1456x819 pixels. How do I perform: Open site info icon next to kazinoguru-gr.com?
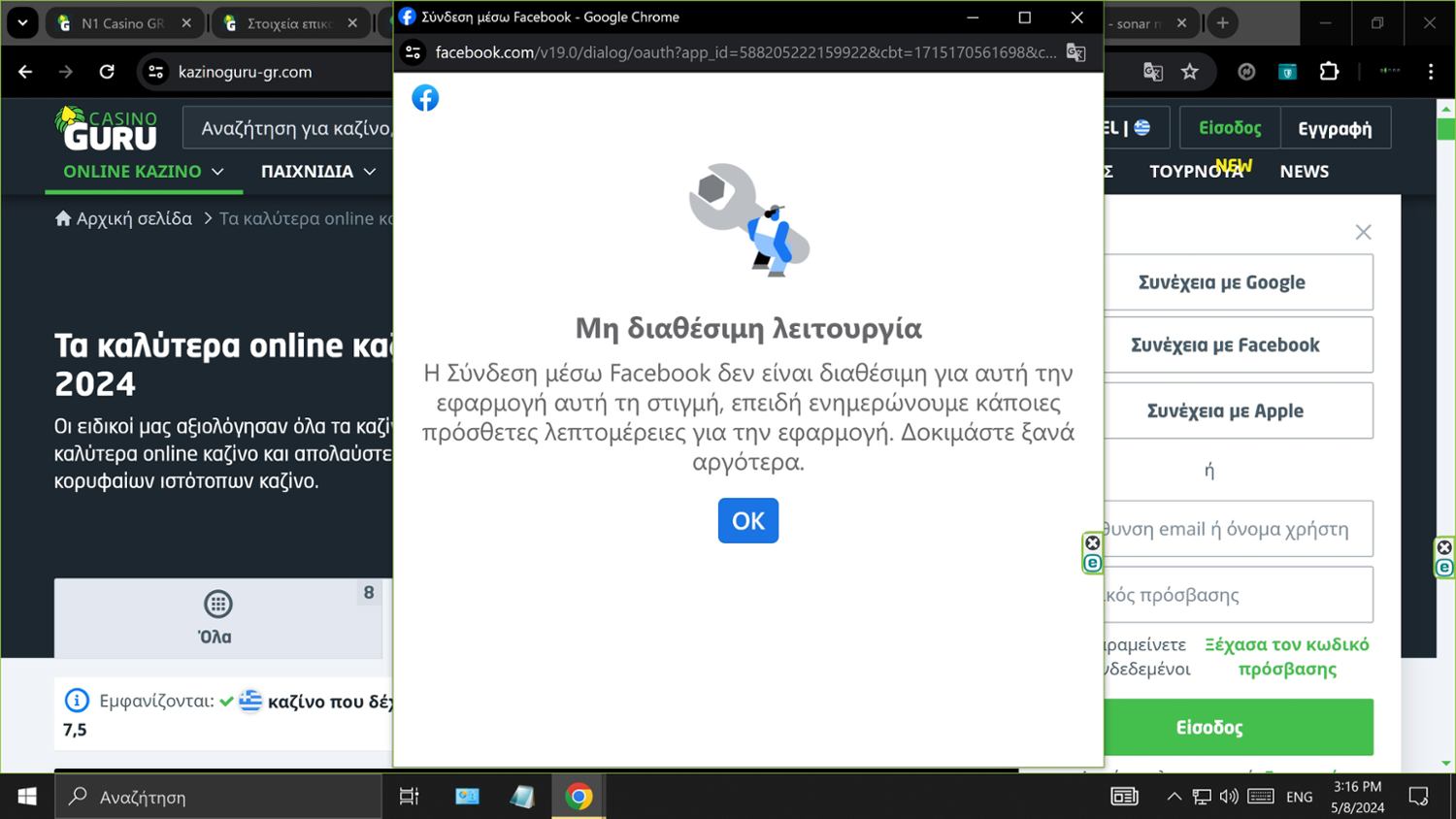click(155, 72)
